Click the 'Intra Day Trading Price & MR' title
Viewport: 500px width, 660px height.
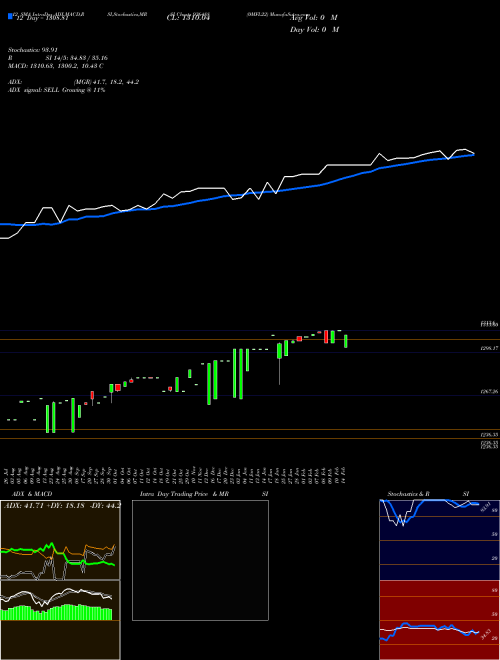point(184,494)
